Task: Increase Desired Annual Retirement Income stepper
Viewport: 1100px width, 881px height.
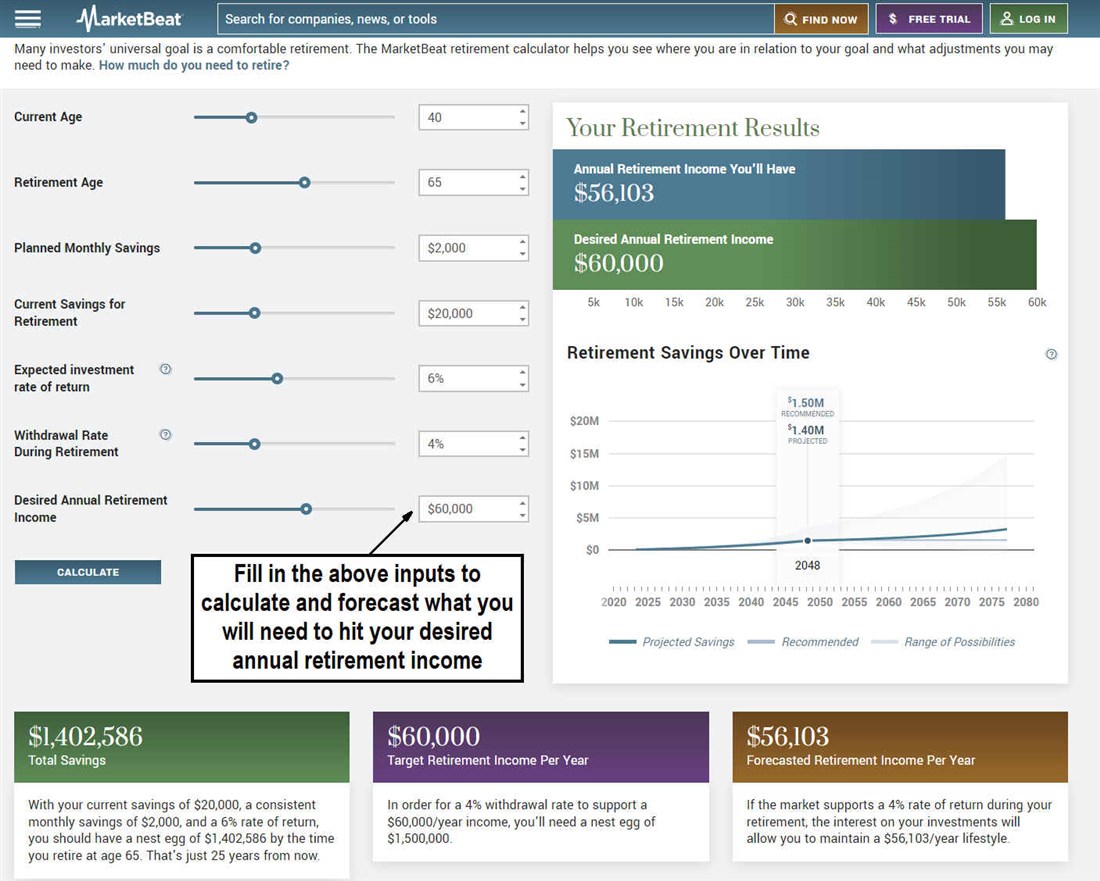Action: click(522, 503)
